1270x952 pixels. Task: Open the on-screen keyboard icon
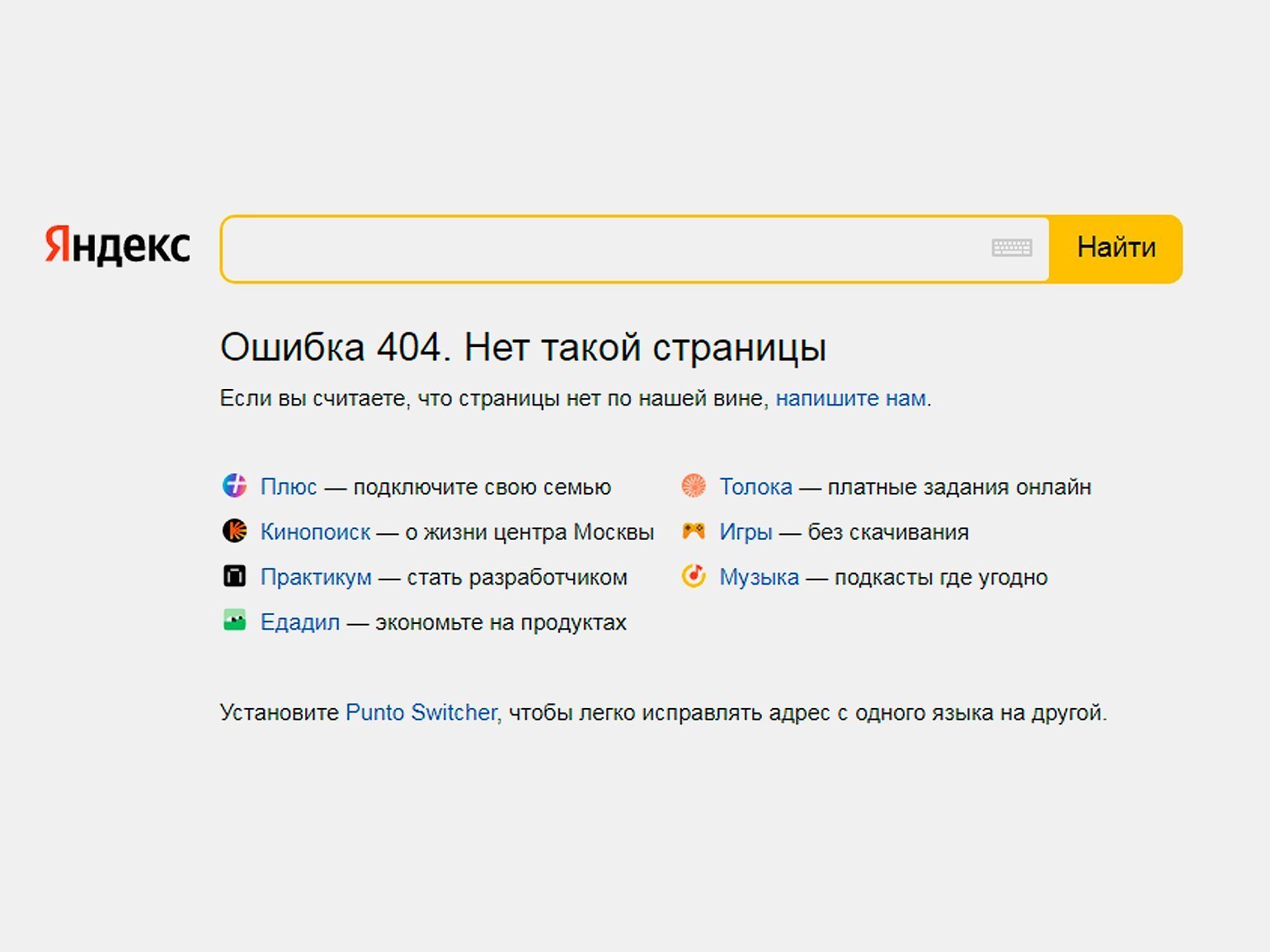[1011, 247]
